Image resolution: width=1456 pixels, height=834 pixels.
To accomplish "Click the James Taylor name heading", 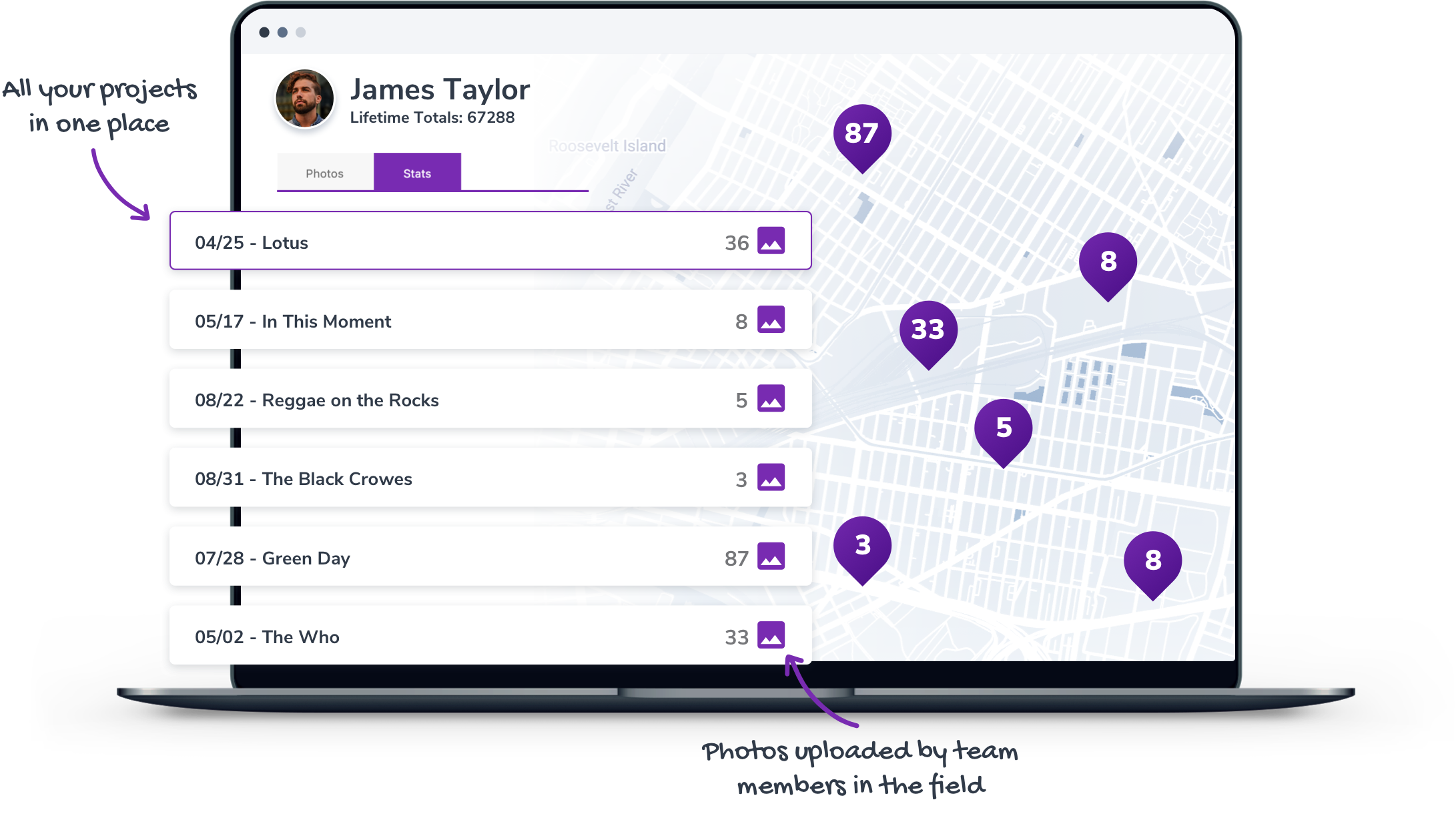I will [x=440, y=89].
